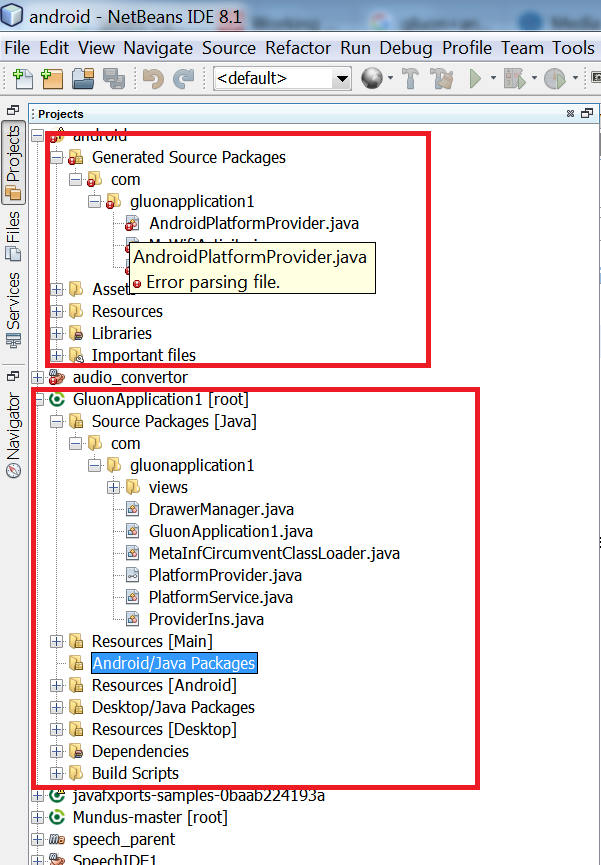Click the Redo arrow icon
The height and width of the screenshot is (865, 601).
click(183, 79)
